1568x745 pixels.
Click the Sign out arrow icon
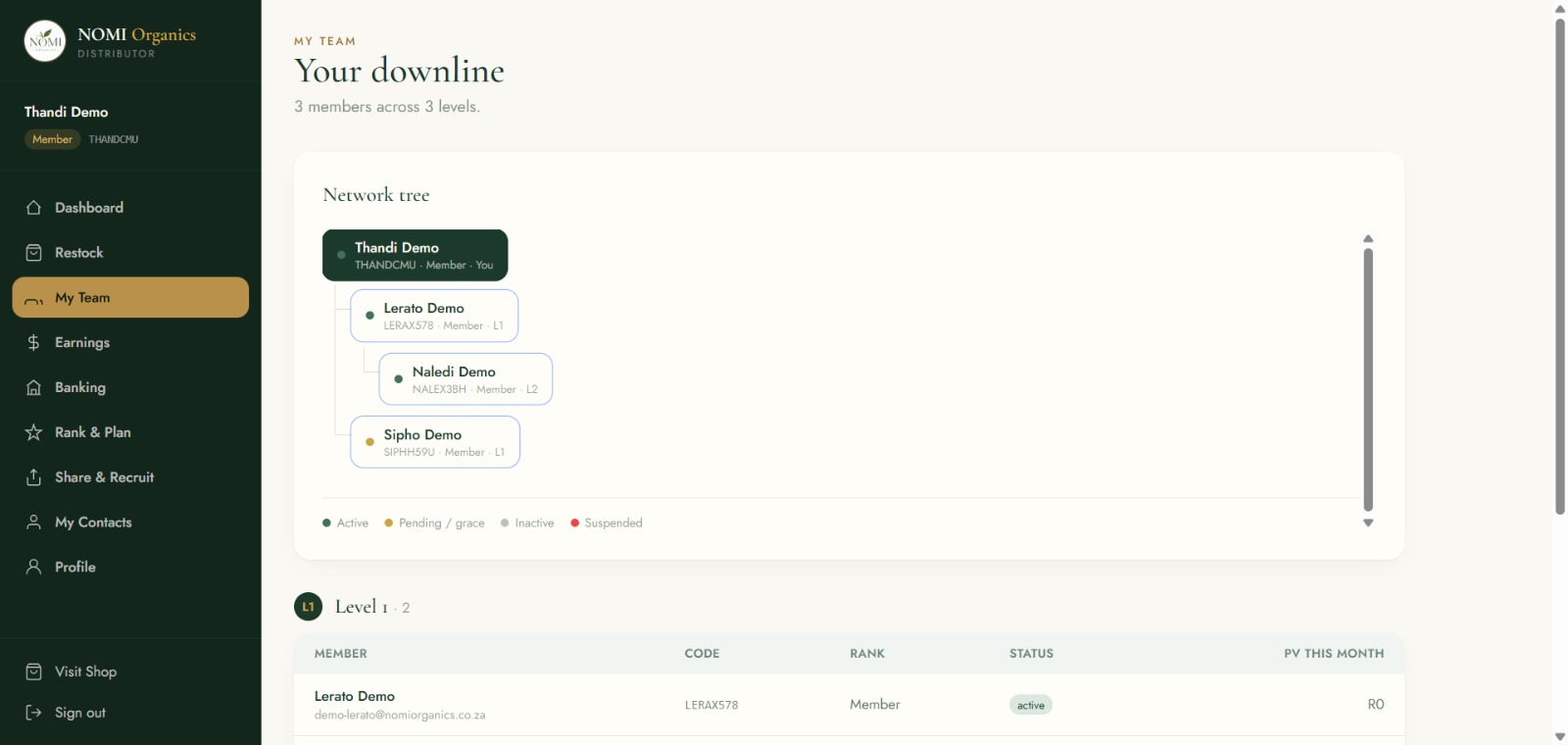[x=33, y=713]
